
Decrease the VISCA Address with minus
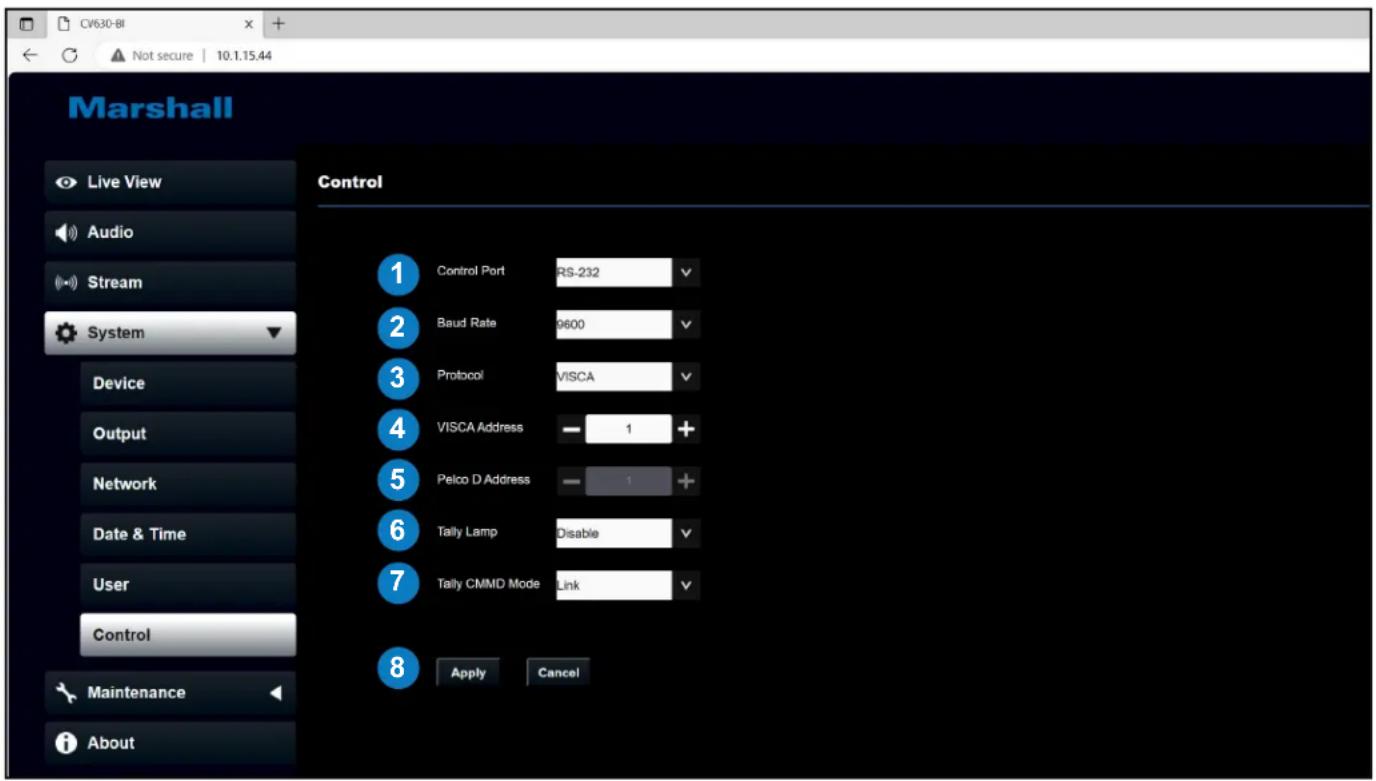tap(569, 429)
